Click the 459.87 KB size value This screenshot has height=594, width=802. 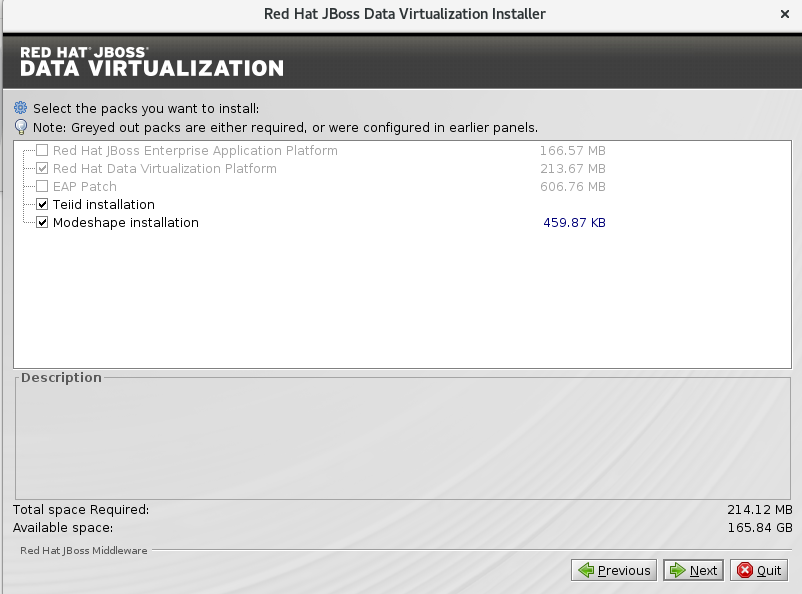[574, 223]
